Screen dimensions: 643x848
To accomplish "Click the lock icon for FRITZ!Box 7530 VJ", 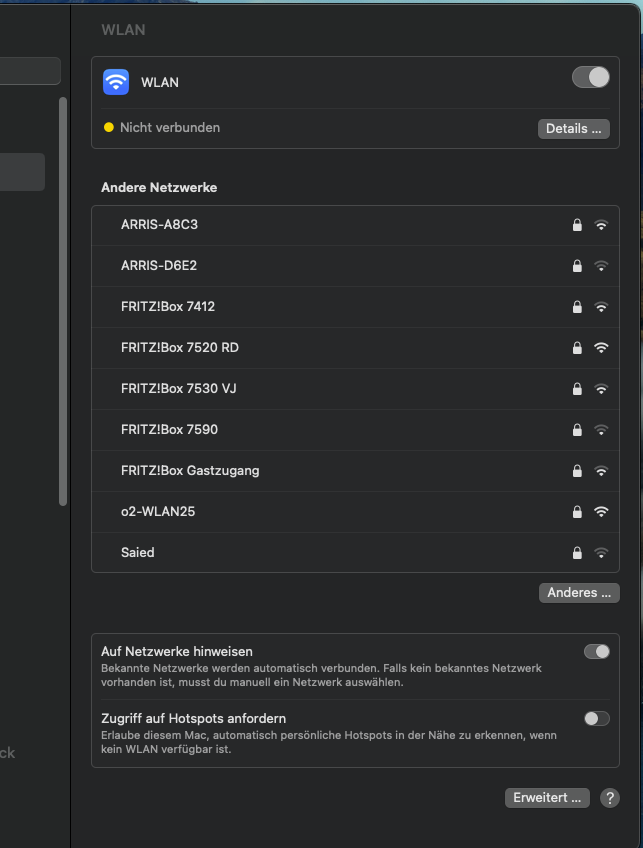I will pos(577,389).
